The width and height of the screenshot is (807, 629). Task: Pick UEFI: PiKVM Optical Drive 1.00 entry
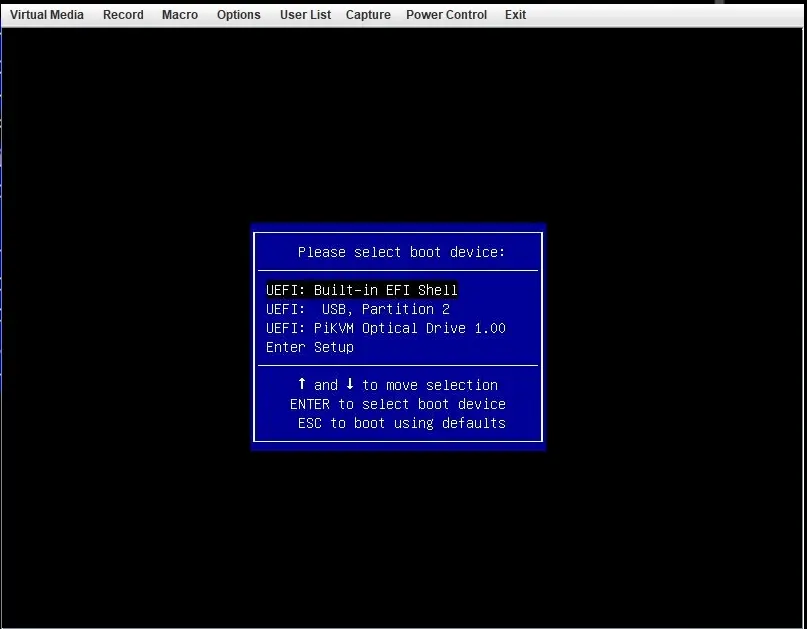(386, 328)
